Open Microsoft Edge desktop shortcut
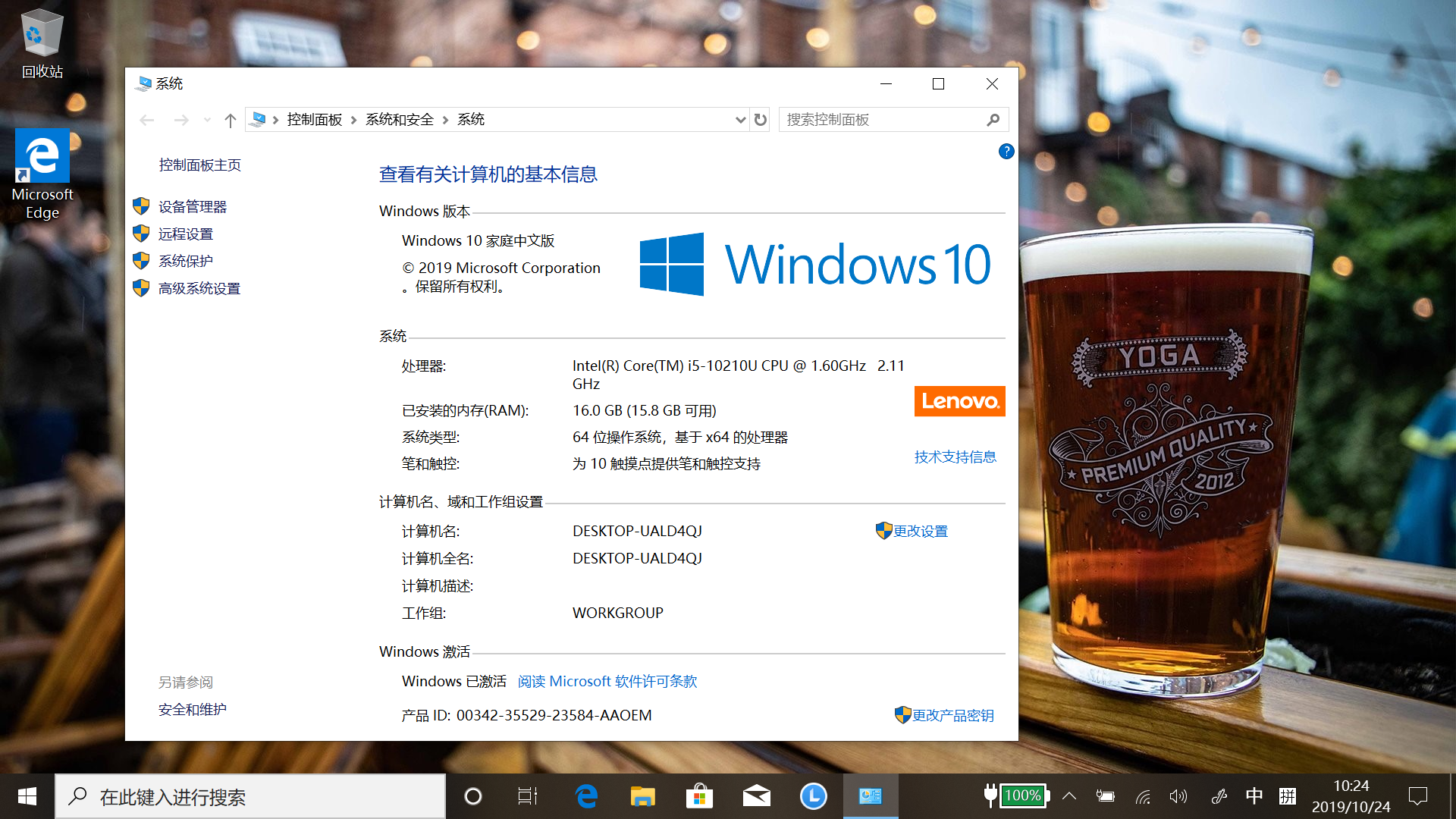The image size is (1456, 819). (x=42, y=174)
